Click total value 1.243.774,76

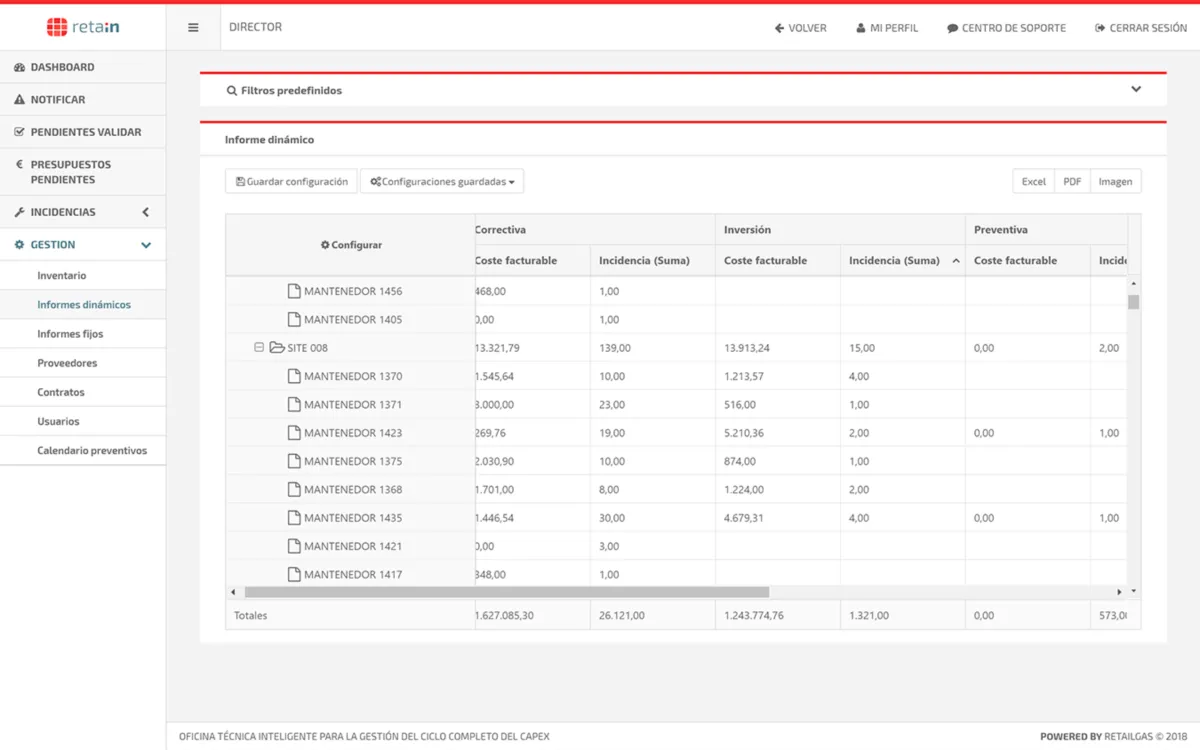point(754,615)
